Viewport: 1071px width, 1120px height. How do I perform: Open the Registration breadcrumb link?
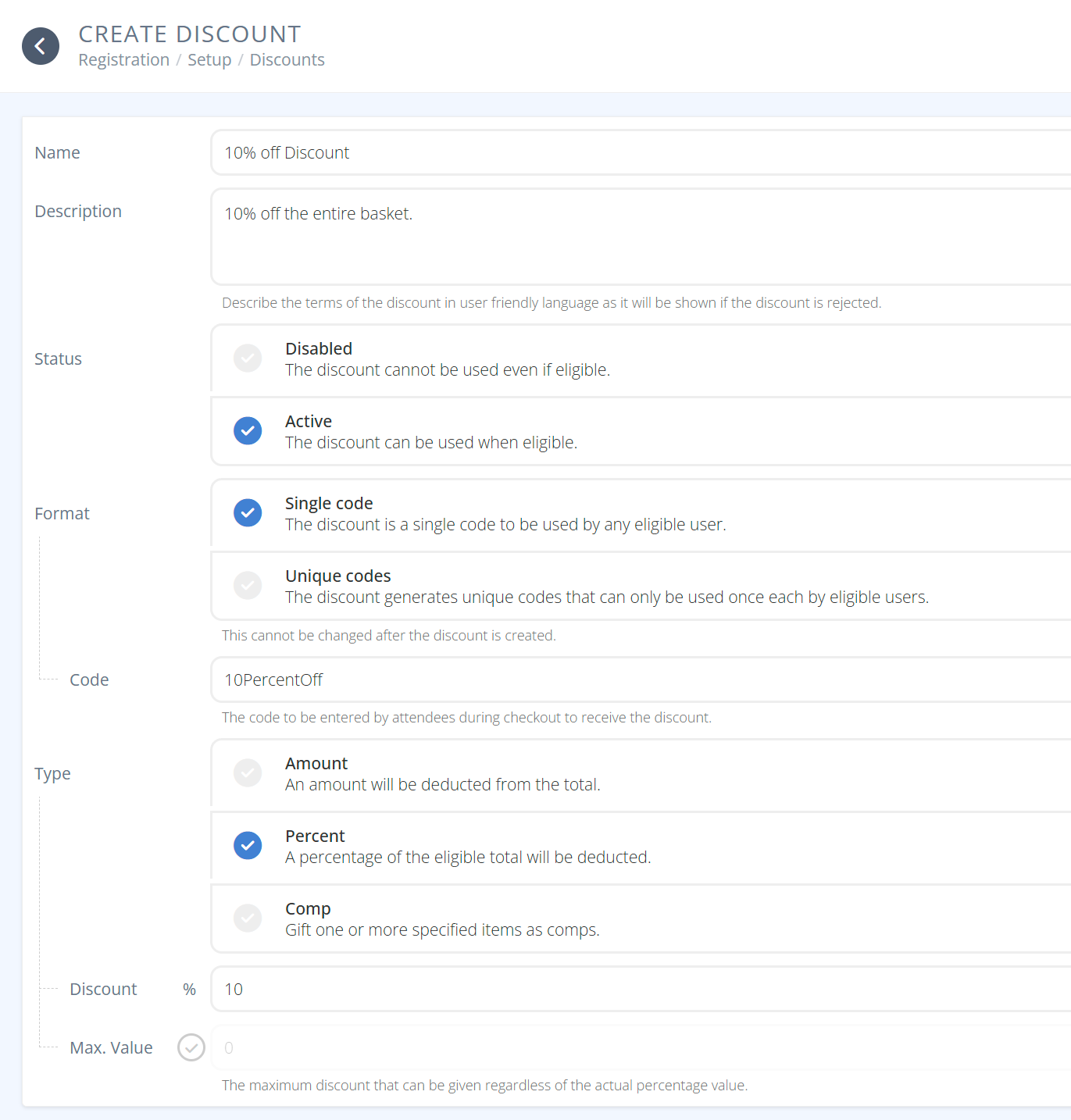pos(123,60)
